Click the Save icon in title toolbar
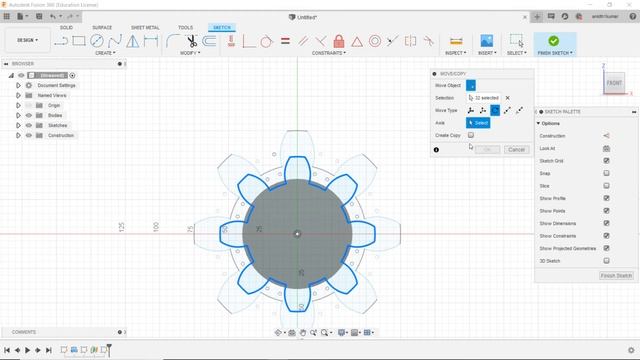This screenshot has width=640, height=360. tap(39, 16)
